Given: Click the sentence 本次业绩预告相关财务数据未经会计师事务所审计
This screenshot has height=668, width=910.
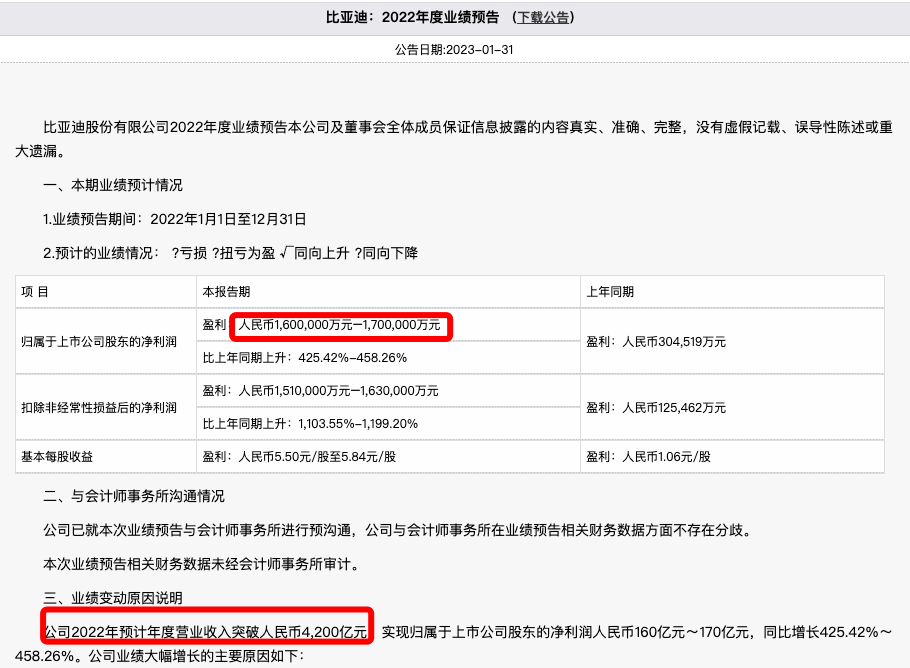Looking at the screenshot, I should (201, 564).
